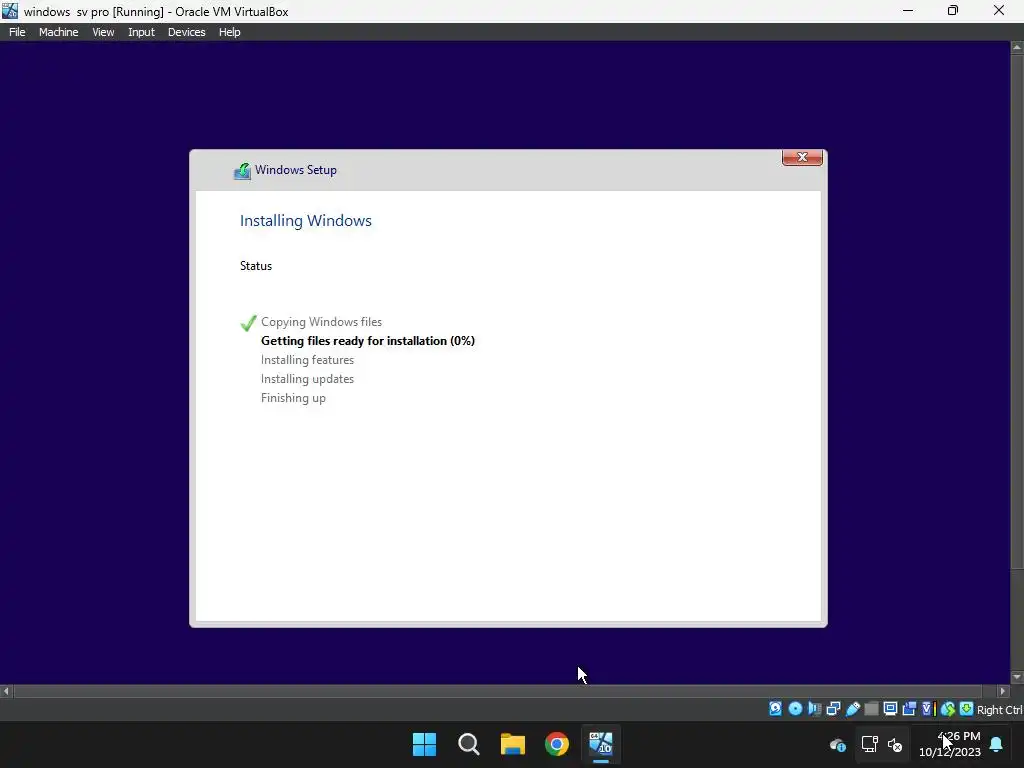Open taskbar Search

tap(469, 744)
